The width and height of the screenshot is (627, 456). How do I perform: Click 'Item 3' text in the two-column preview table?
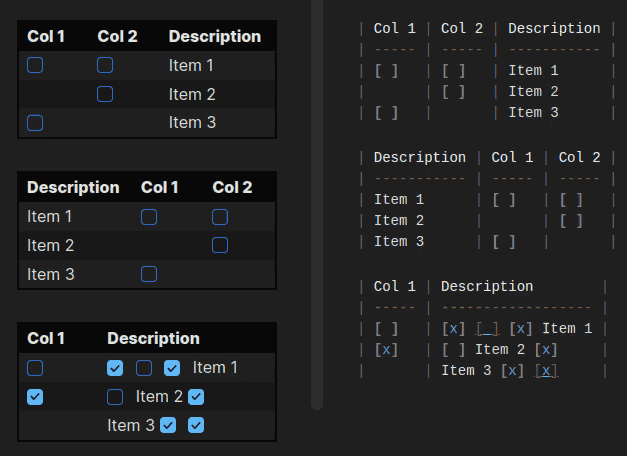pos(131,425)
